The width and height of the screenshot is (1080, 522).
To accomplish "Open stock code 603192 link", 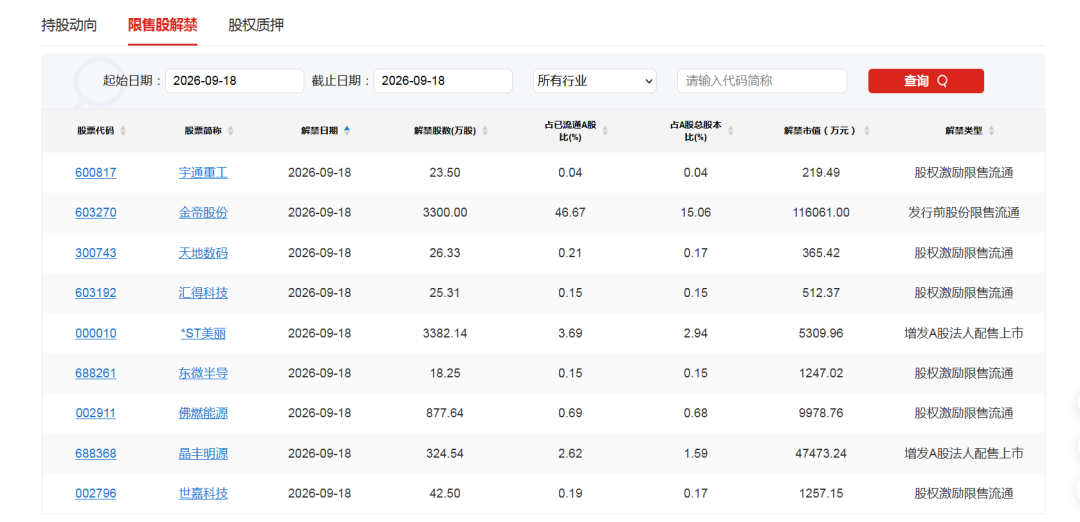I will [96, 293].
